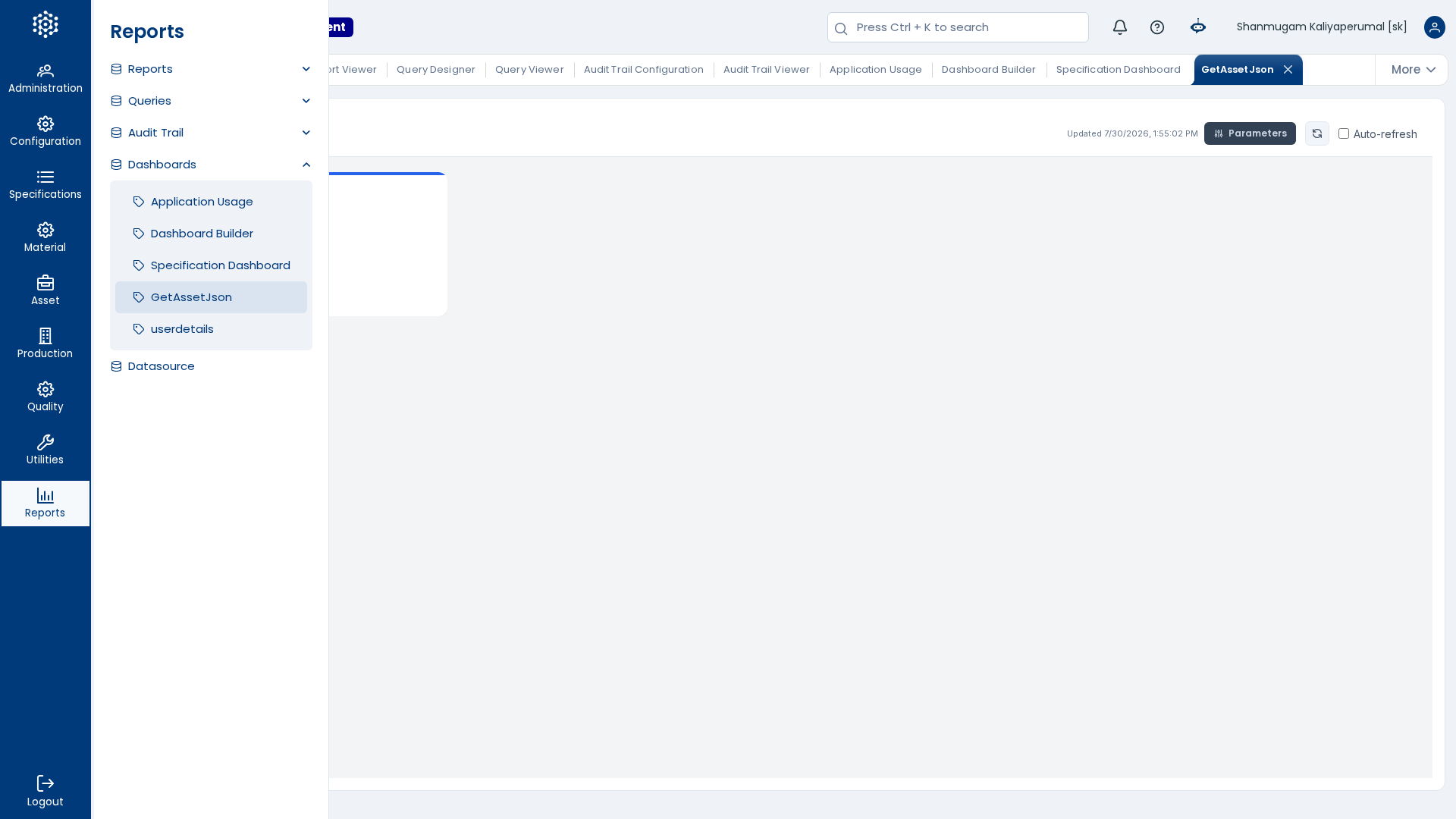The height and width of the screenshot is (819, 1456).
Task: Select the Reports module in sidebar
Action: pos(45,504)
